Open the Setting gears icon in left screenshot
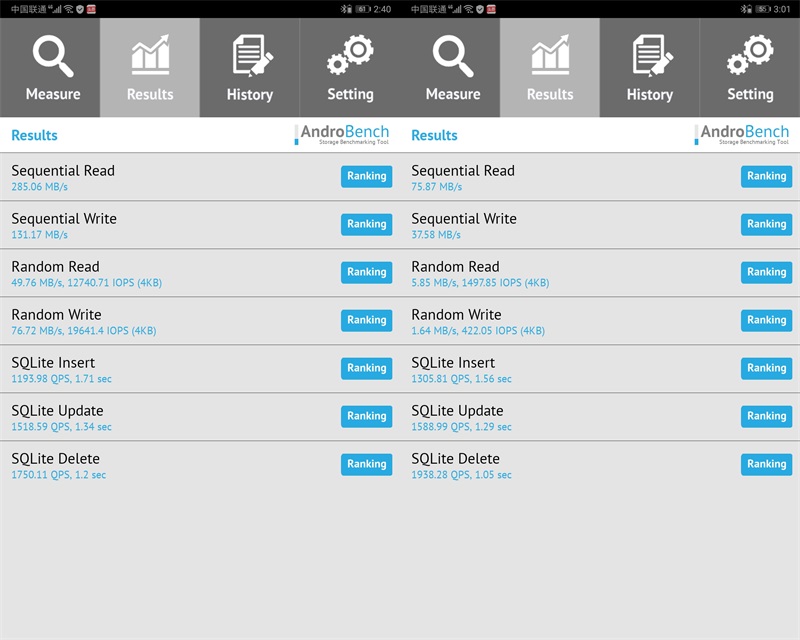Image resolution: width=800 pixels, height=640 pixels. [x=350, y=56]
